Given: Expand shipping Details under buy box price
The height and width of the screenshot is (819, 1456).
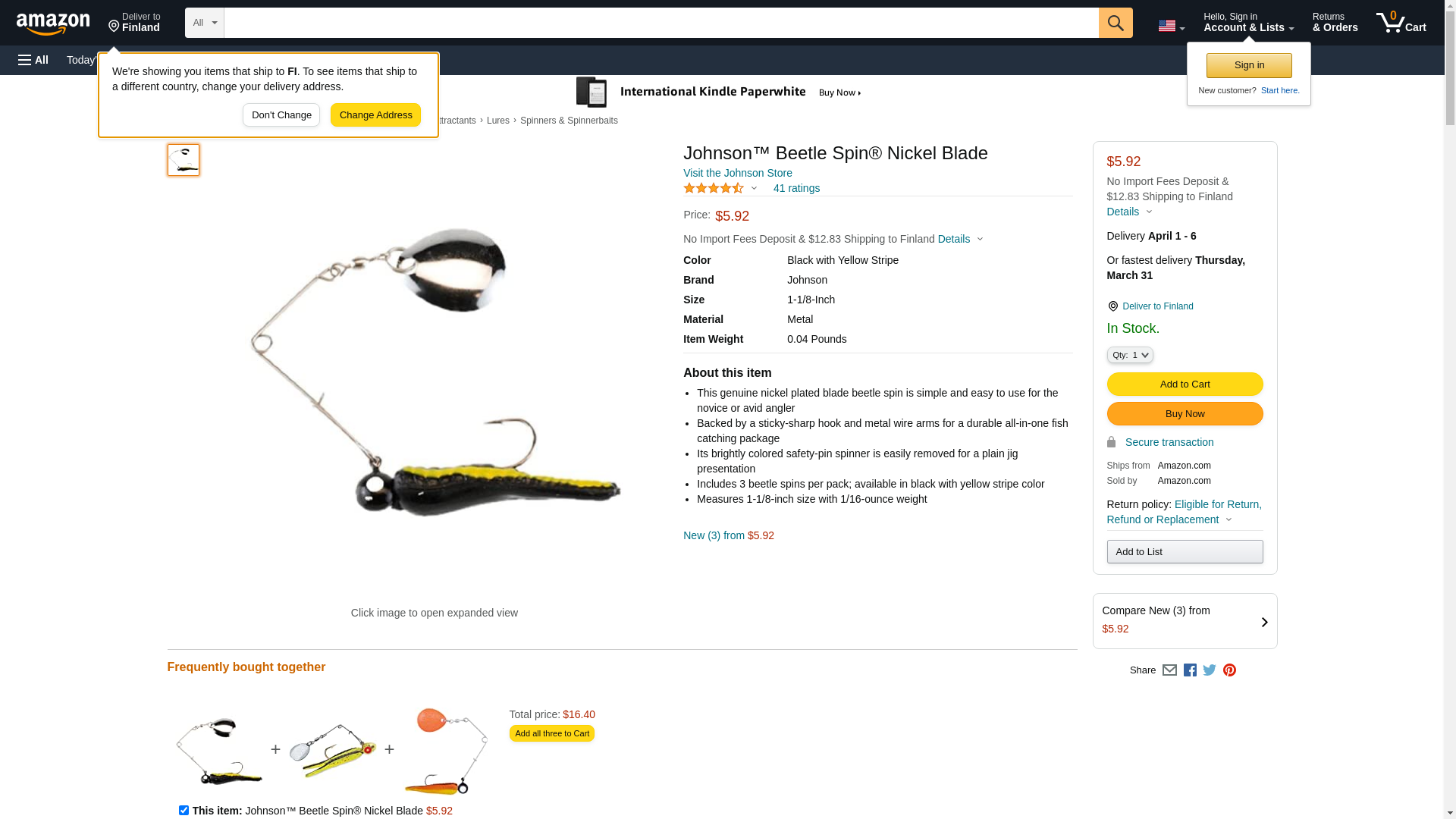Looking at the screenshot, I should point(1129,212).
